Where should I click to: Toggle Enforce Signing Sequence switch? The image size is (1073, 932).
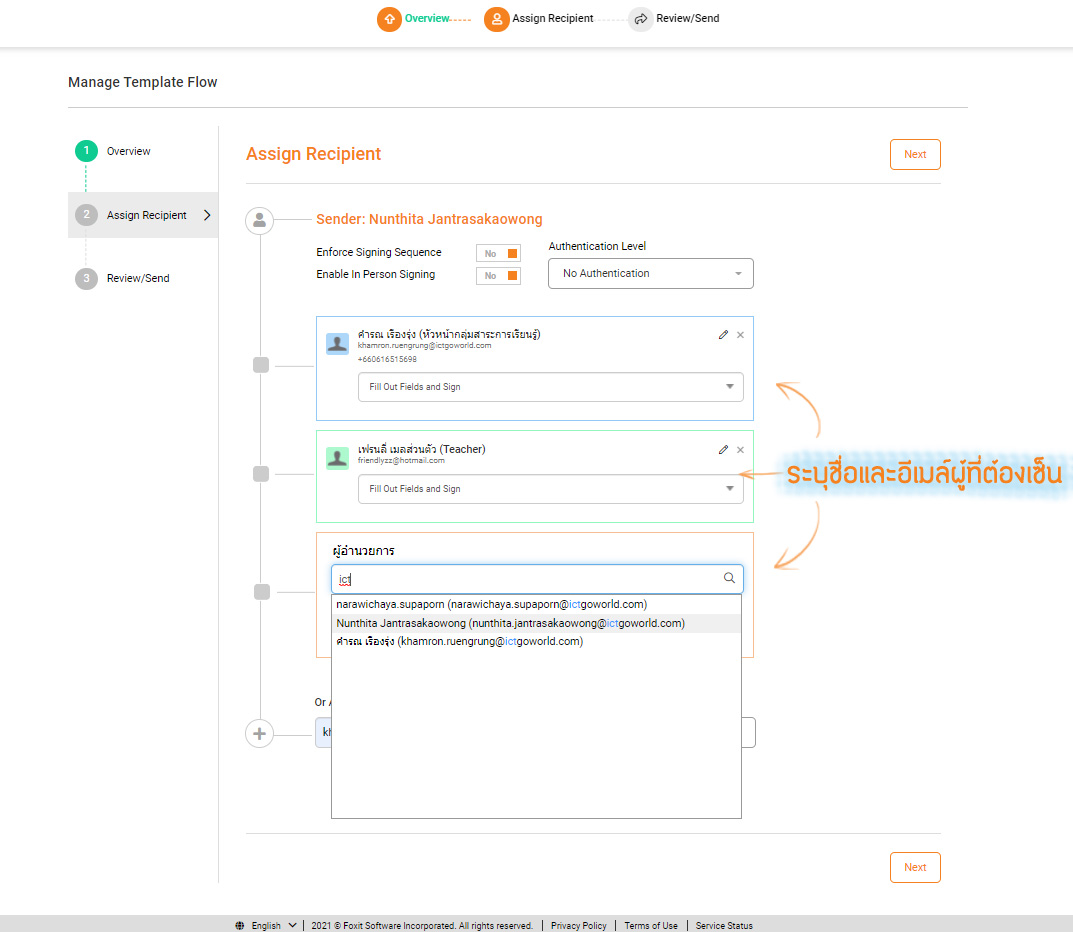click(x=498, y=253)
